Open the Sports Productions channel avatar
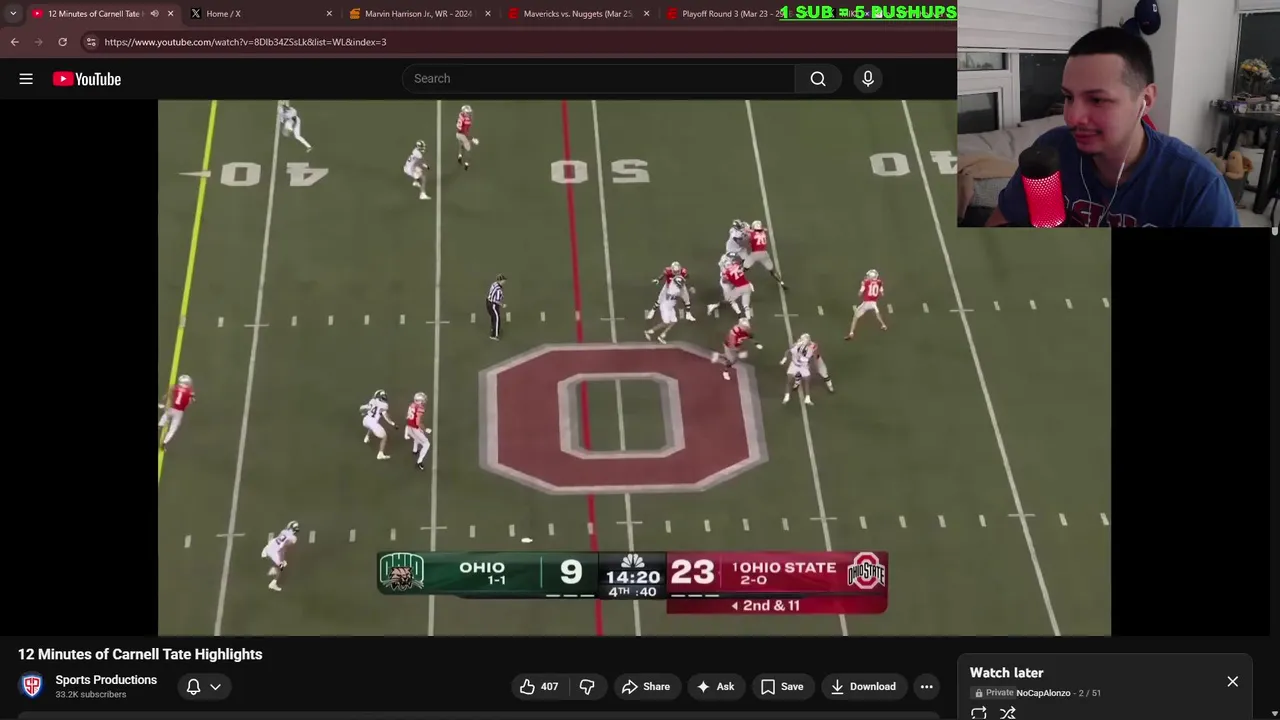Screen dimensions: 1280x720 (x=32, y=686)
